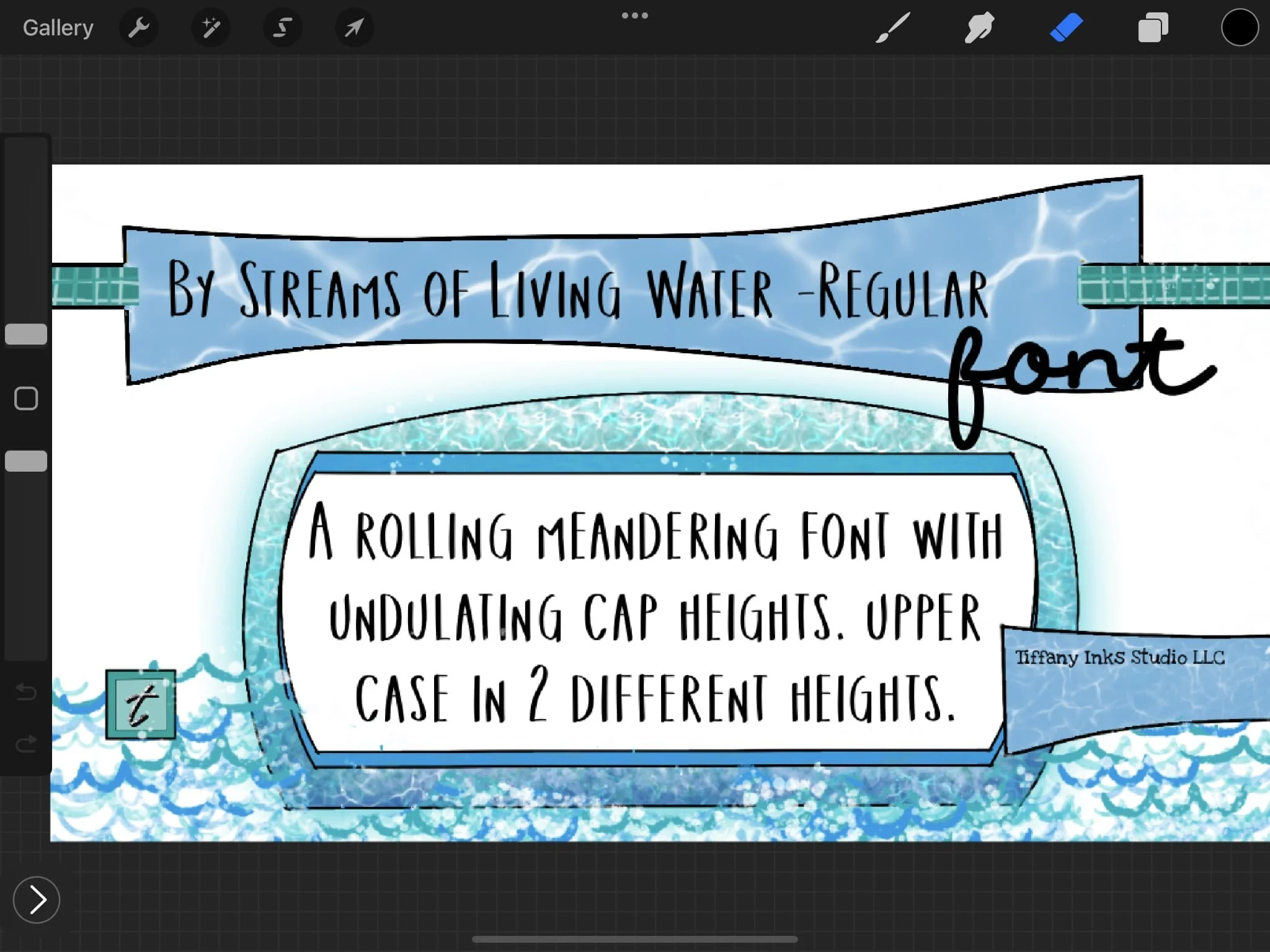This screenshot has width=1270, height=952.
Task: Open the active color picker disc
Action: pyautogui.click(x=1240, y=27)
